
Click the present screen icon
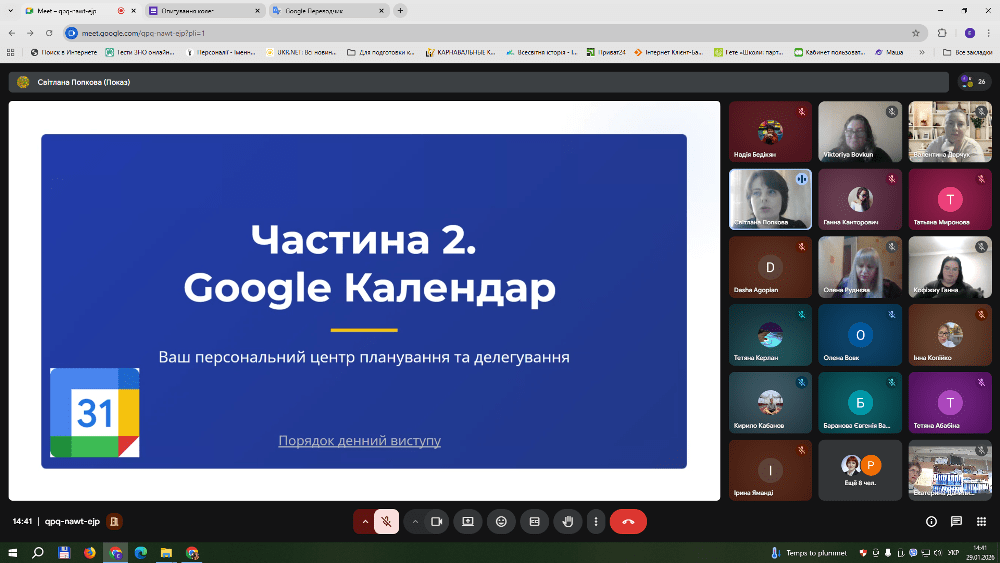(467, 521)
